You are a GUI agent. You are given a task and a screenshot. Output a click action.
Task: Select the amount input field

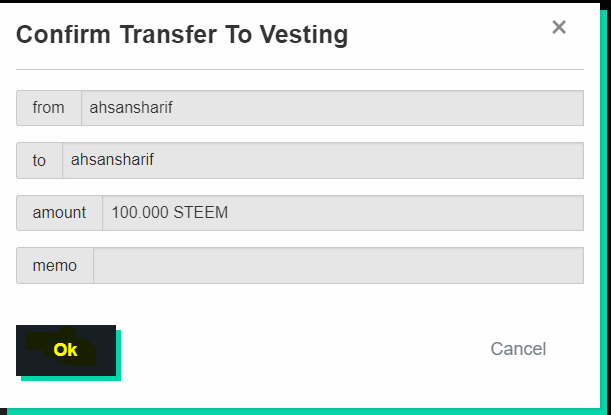(342, 213)
